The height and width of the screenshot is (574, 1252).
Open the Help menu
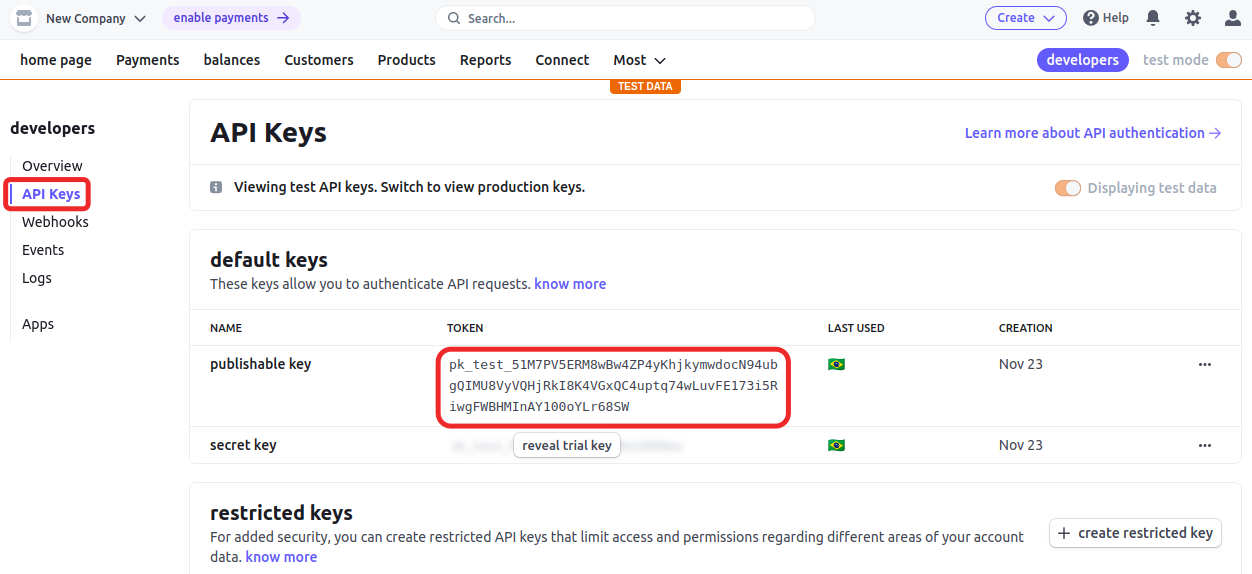[x=1106, y=18]
